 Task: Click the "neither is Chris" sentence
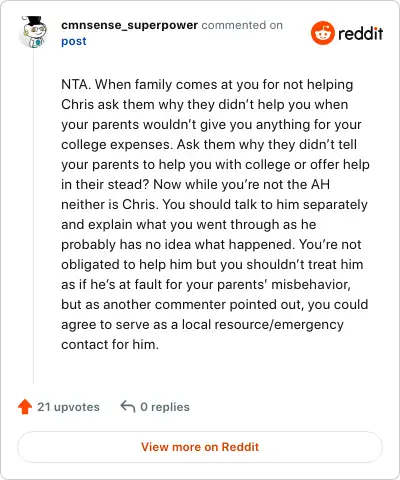(108, 204)
